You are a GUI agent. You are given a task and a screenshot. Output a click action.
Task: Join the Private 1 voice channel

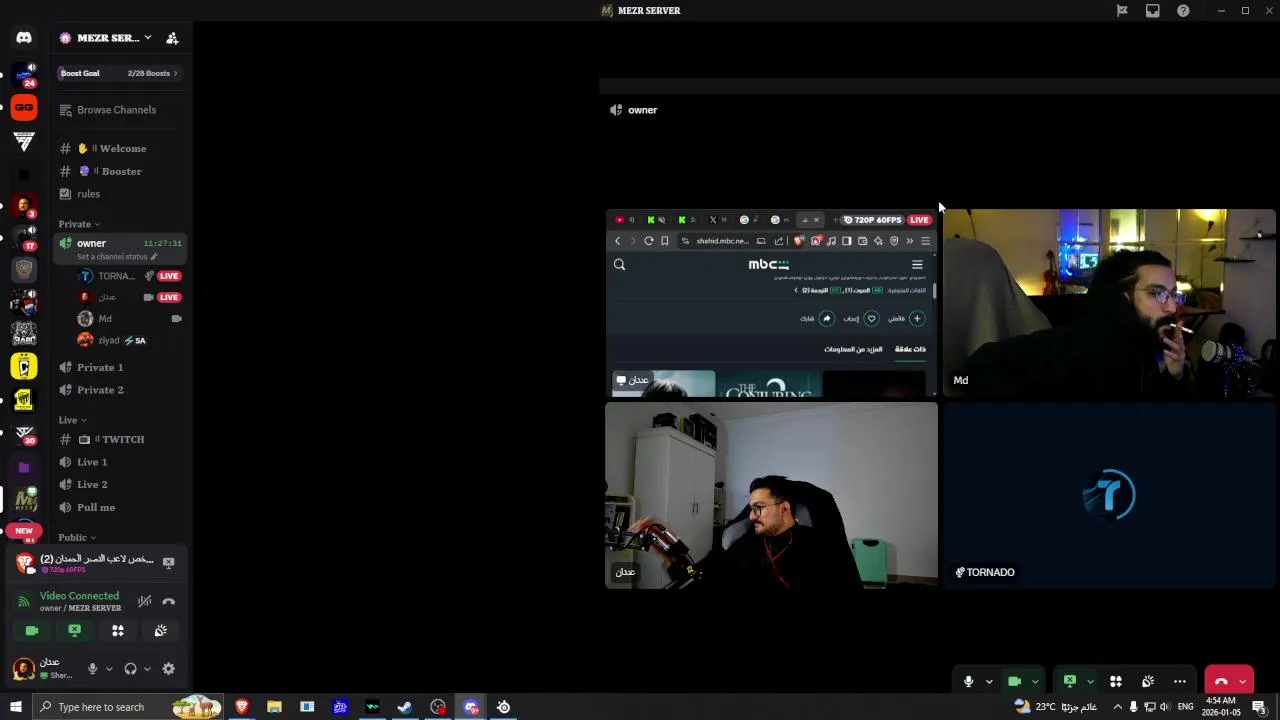tap(120, 367)
